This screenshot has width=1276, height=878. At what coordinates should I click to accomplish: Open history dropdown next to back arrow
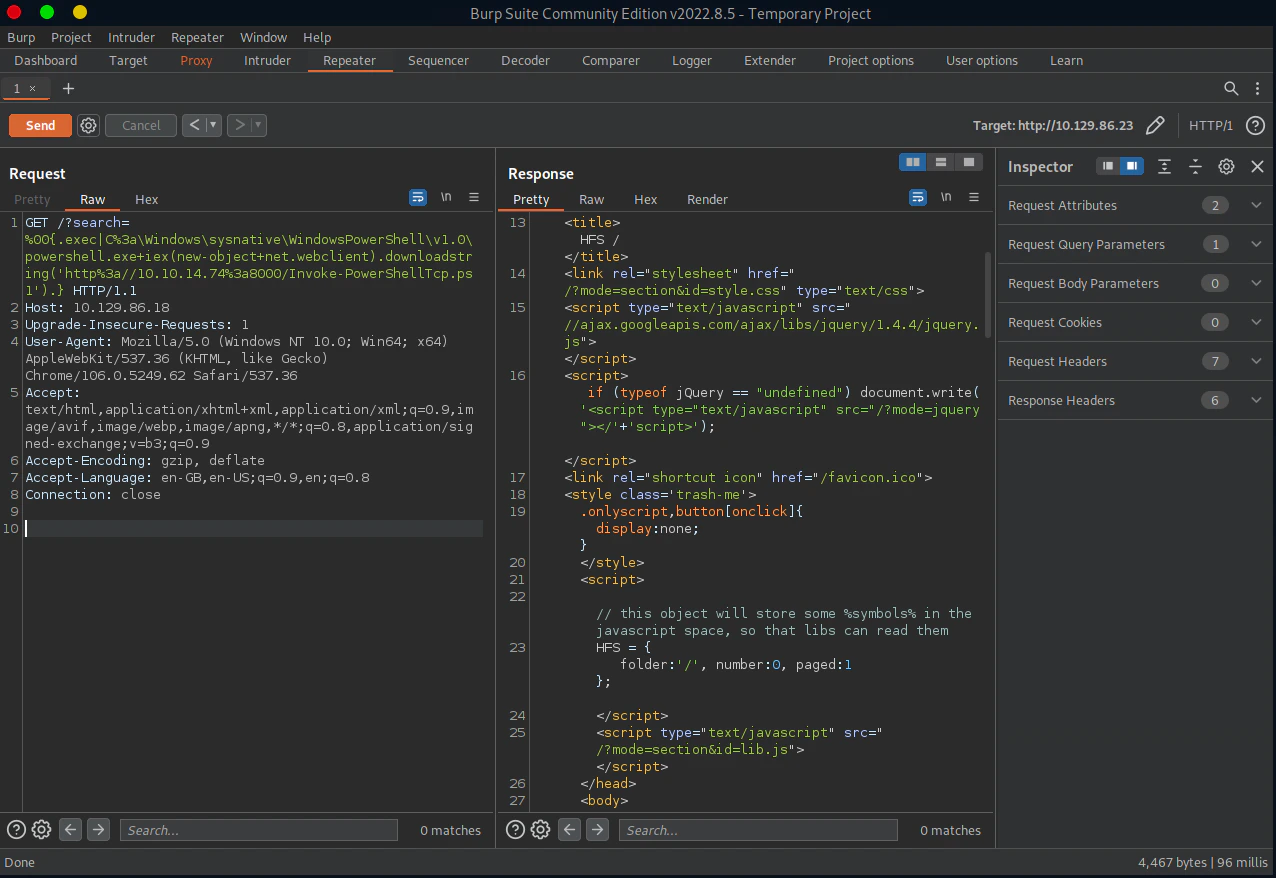point(213,125)
